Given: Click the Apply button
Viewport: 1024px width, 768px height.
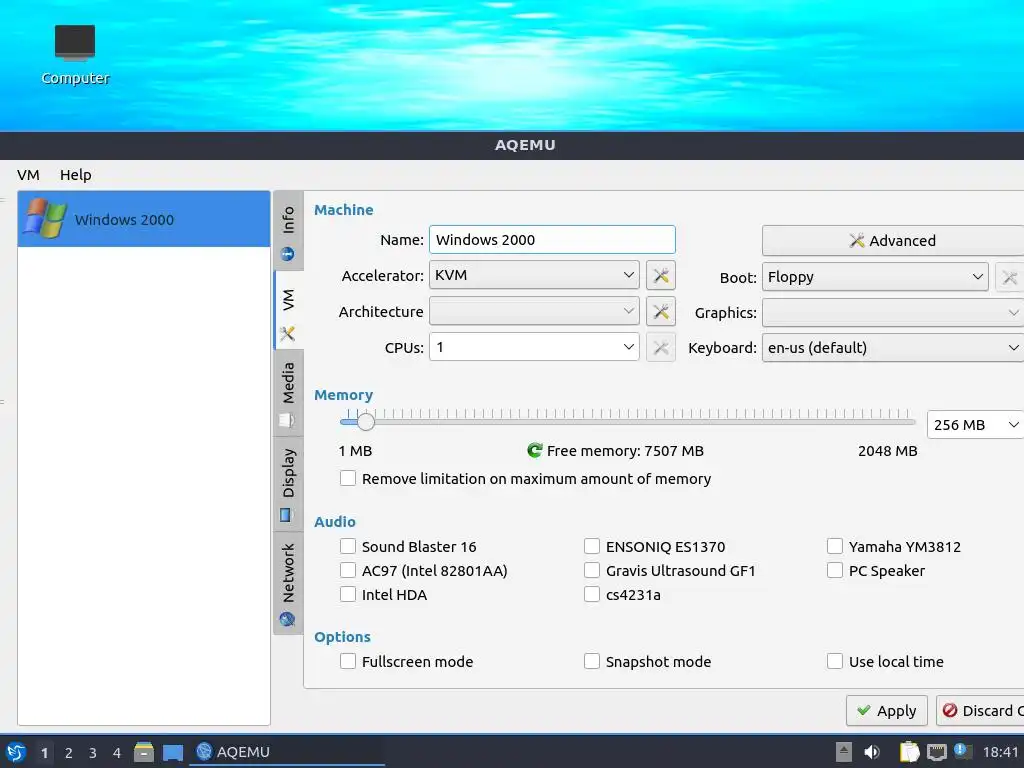Looking at the screenshot, I should click(x=886, y=711).
